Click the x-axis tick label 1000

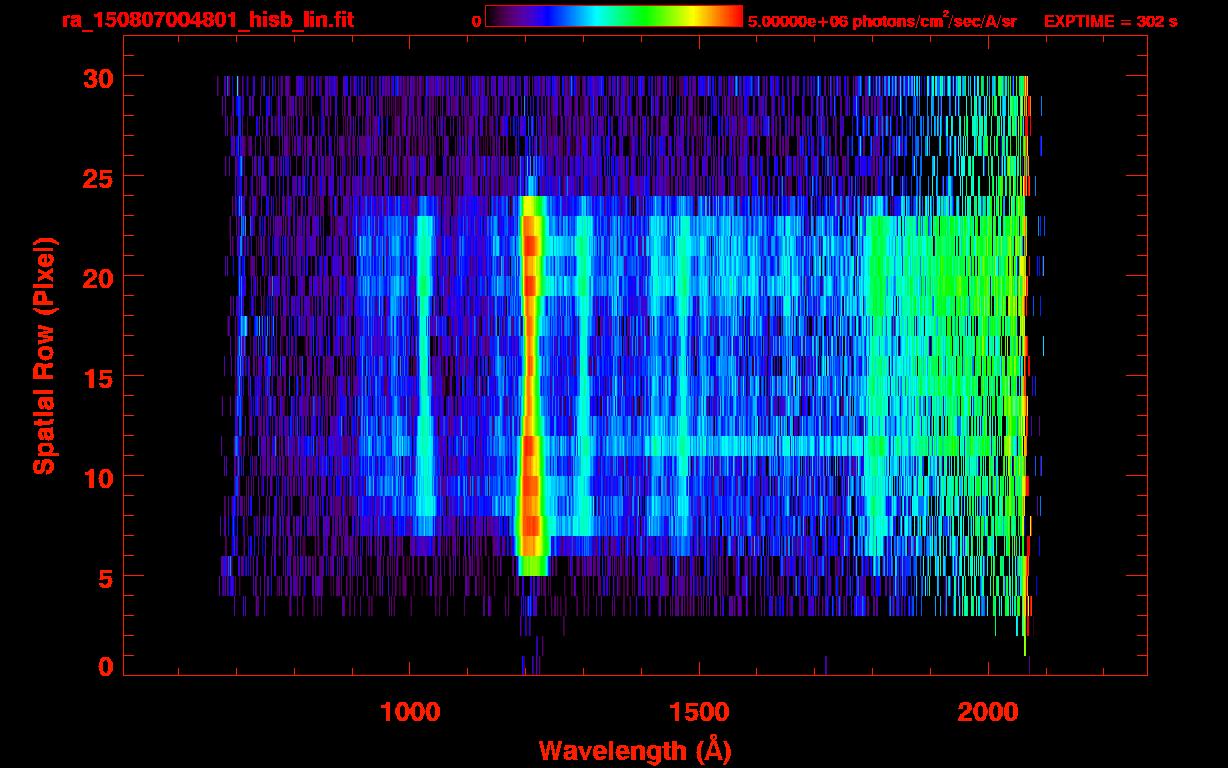(410, 712)
